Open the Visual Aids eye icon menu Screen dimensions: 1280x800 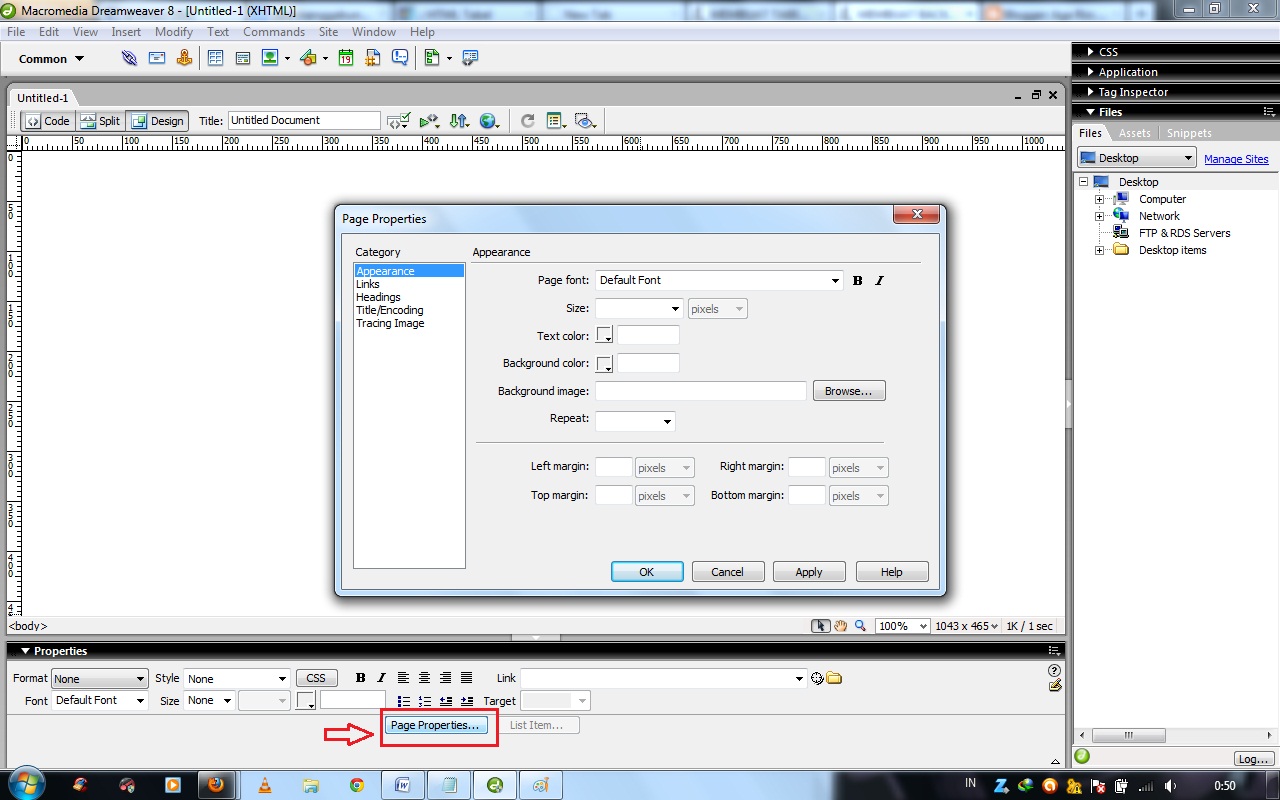pyautogui.click(x=586, y=121)
